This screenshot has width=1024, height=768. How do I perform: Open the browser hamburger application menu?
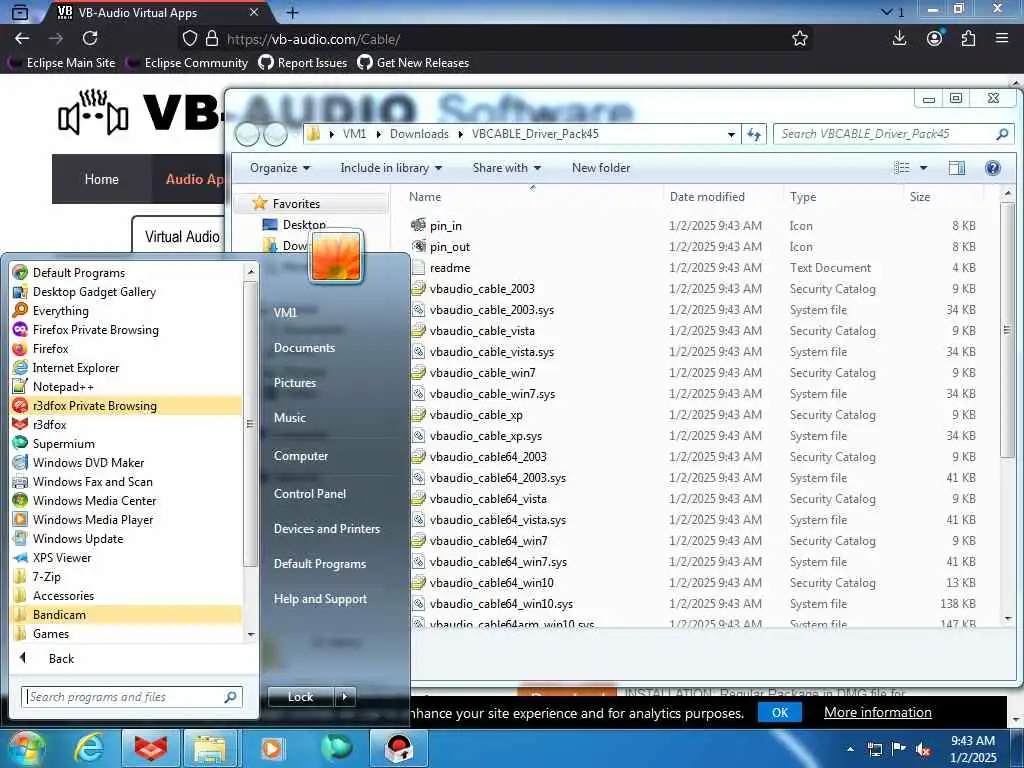[x=1002, y=38]
